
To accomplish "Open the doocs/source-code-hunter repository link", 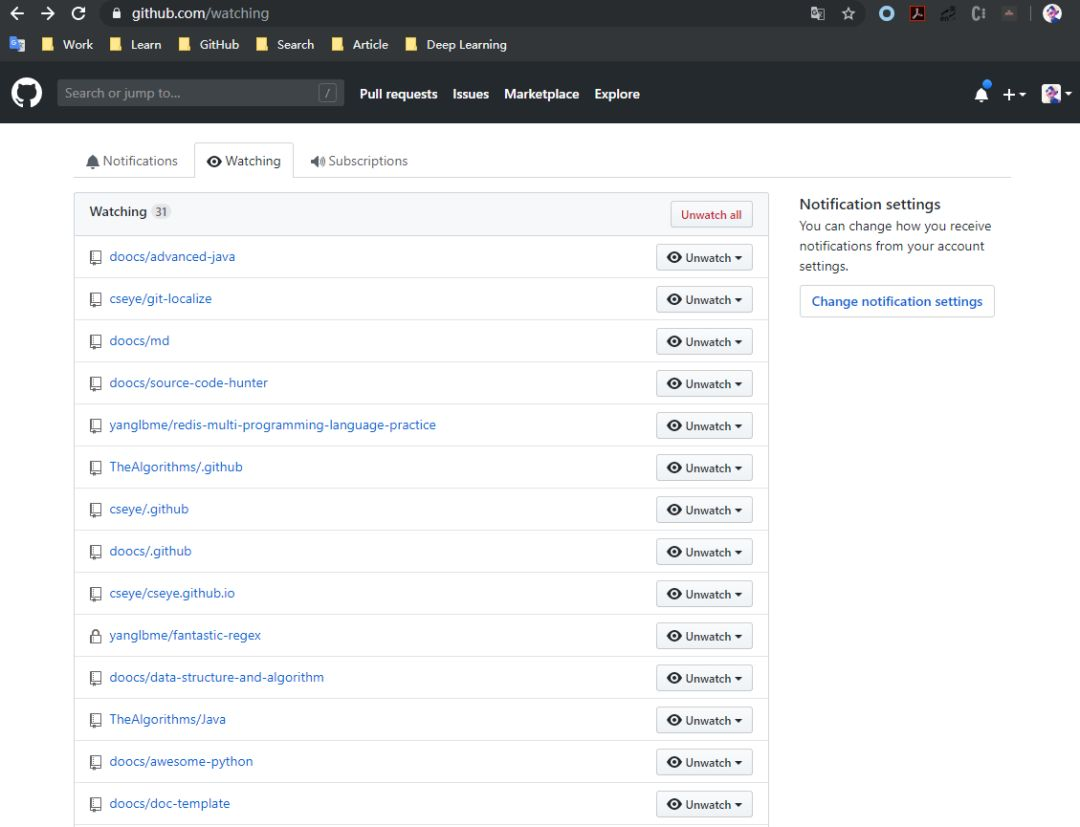I will [189, 383].
